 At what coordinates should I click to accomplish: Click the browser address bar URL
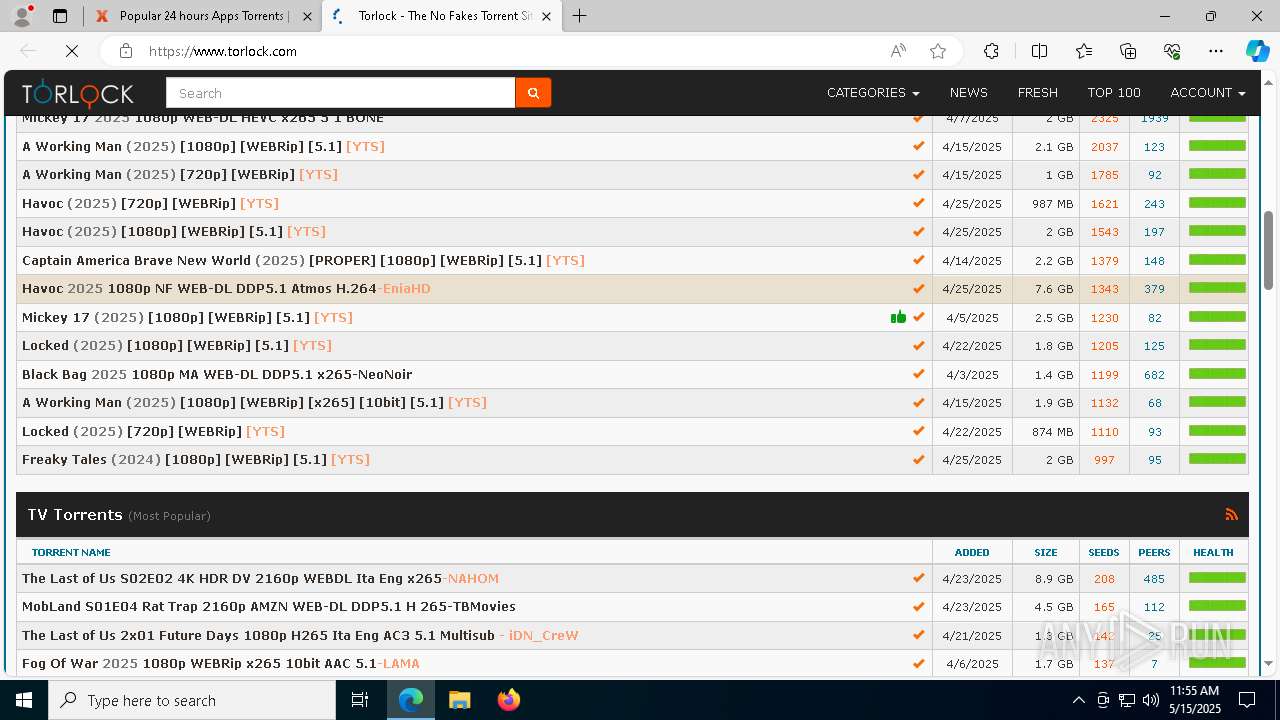coord(223,51)
